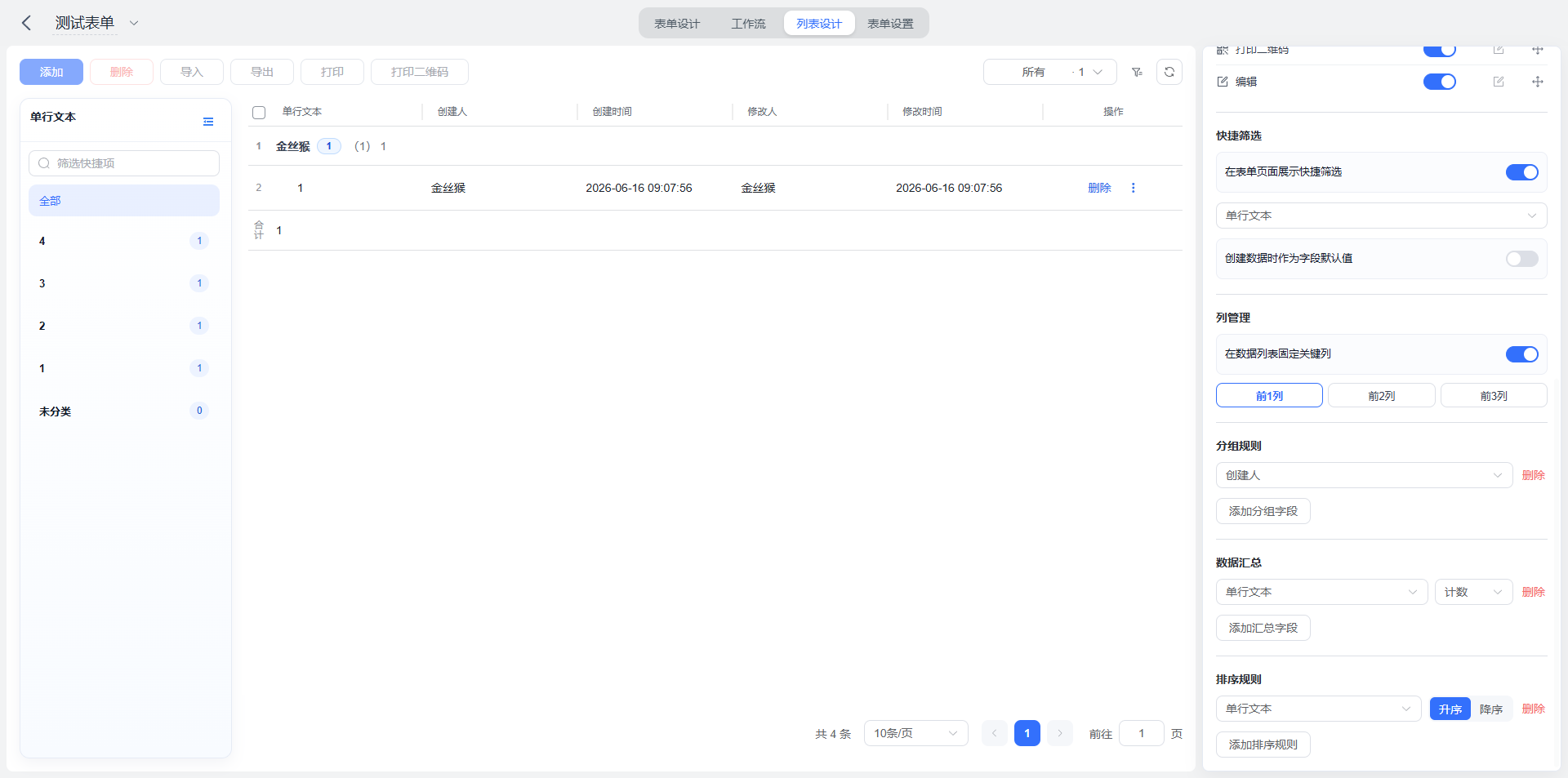Select quick filter item 4

(x=124, y=241)
